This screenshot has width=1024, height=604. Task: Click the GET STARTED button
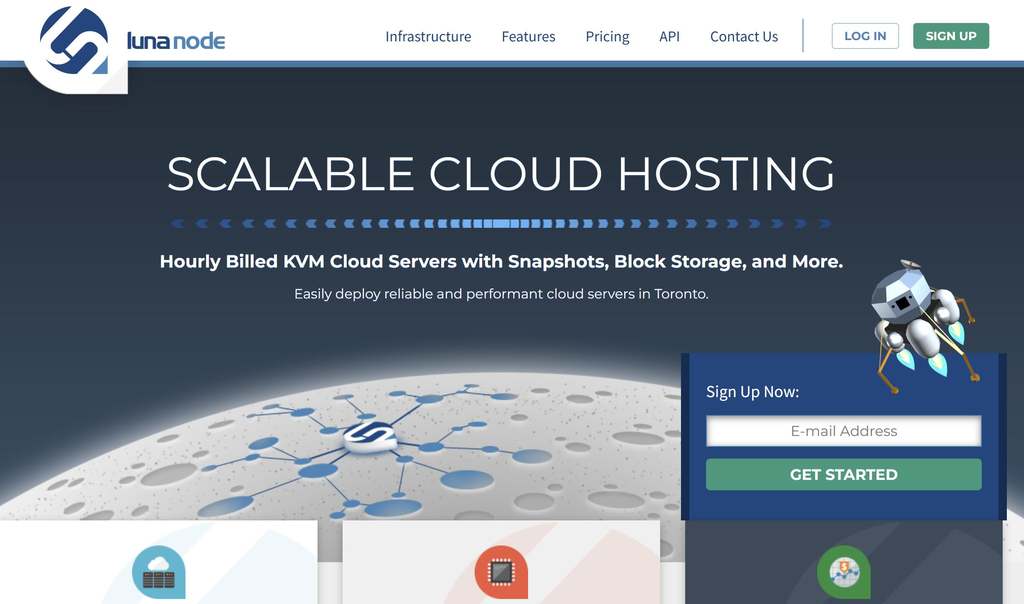tap(844, 475)
